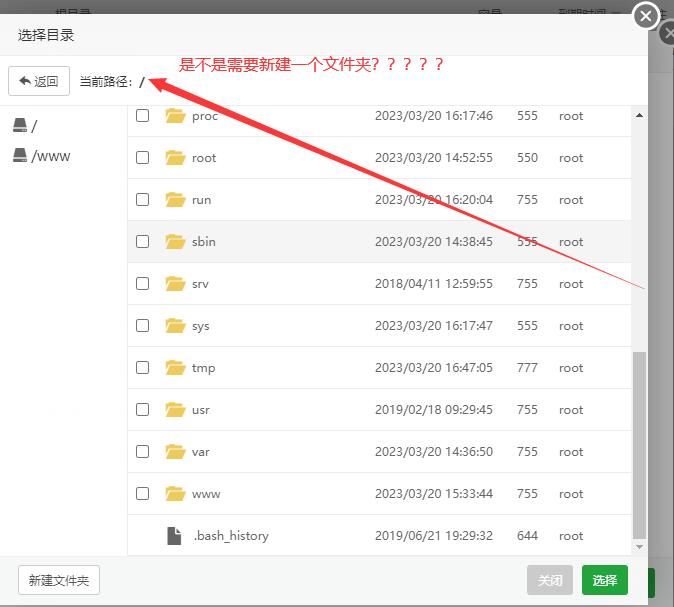
Task: Tick the sbin folder checkbox
Action: point(142,242)
